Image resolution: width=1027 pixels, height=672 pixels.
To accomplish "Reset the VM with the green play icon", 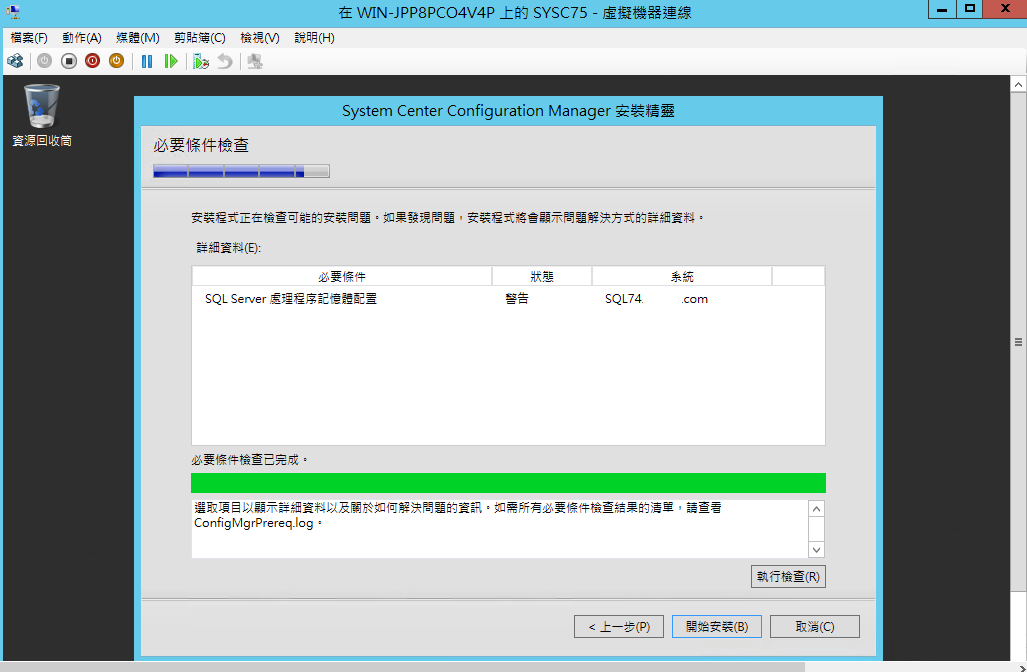I will point(171,62).
